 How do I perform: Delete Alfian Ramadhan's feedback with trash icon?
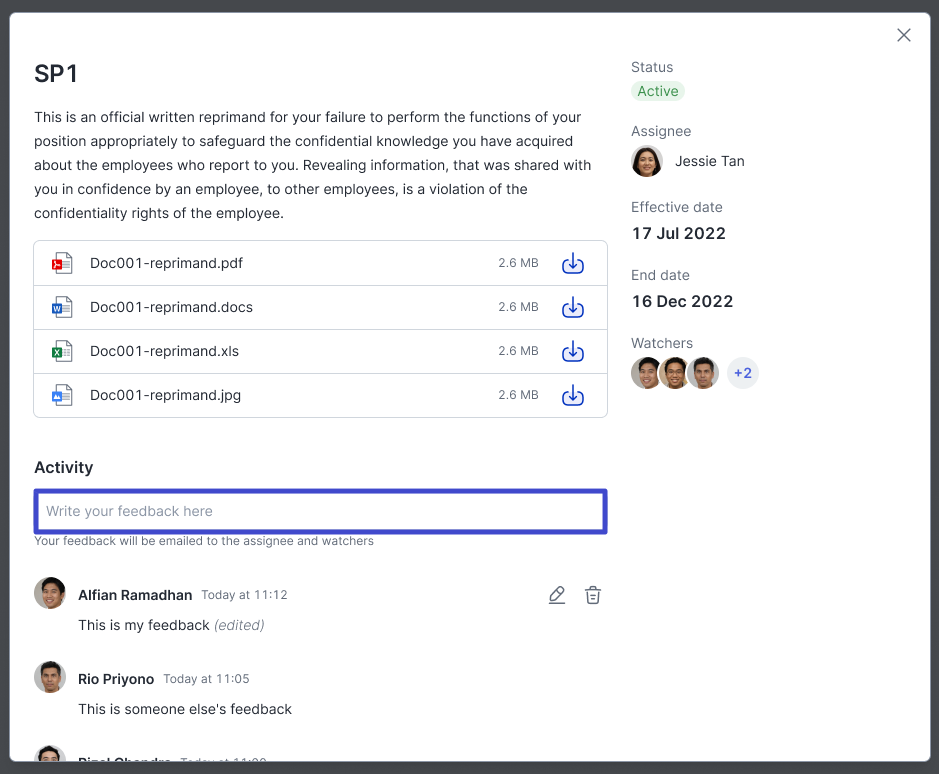(593, 595)
